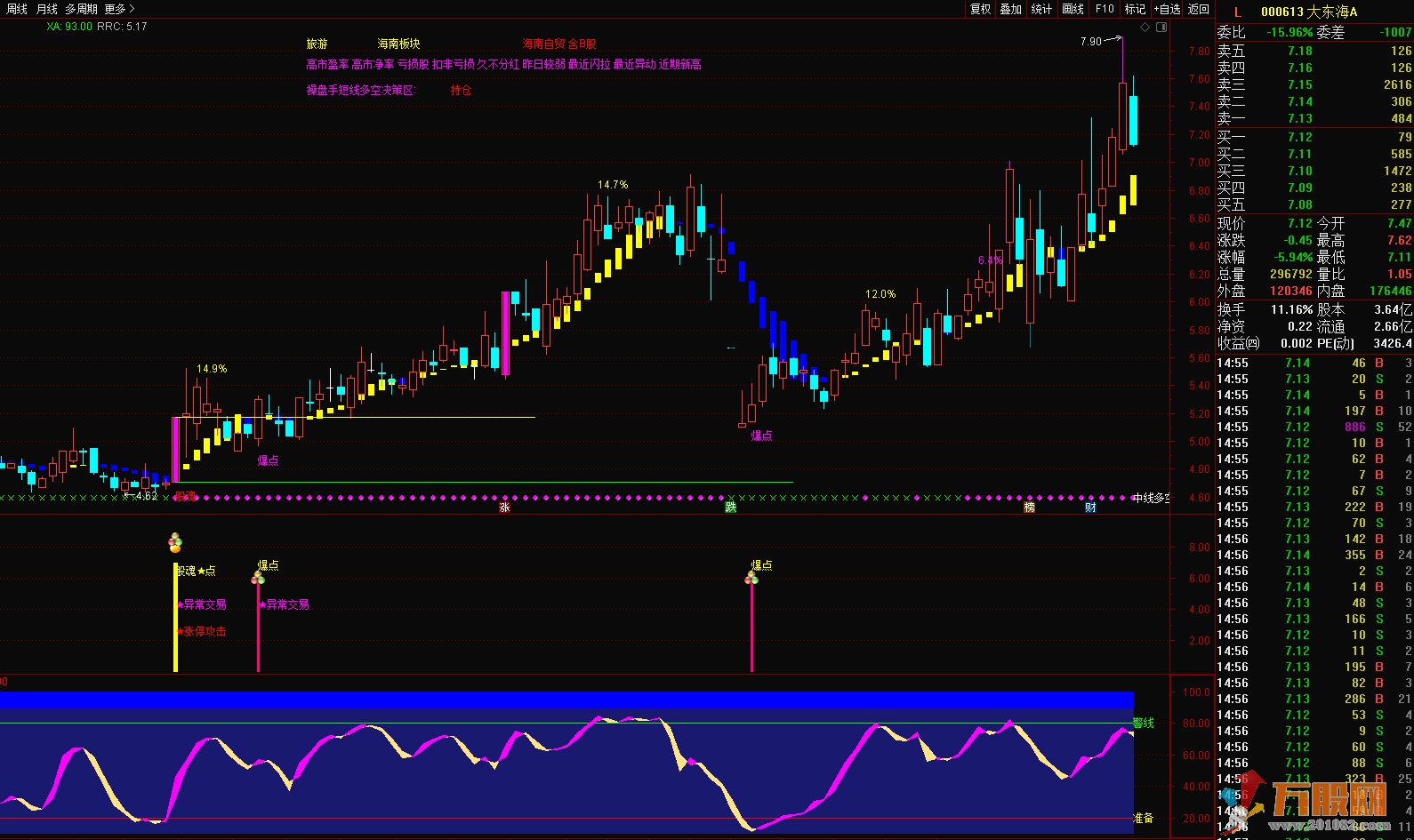Click the 886 volume trade tick
Screen dimensions: 1414x840
(1355, 427)
